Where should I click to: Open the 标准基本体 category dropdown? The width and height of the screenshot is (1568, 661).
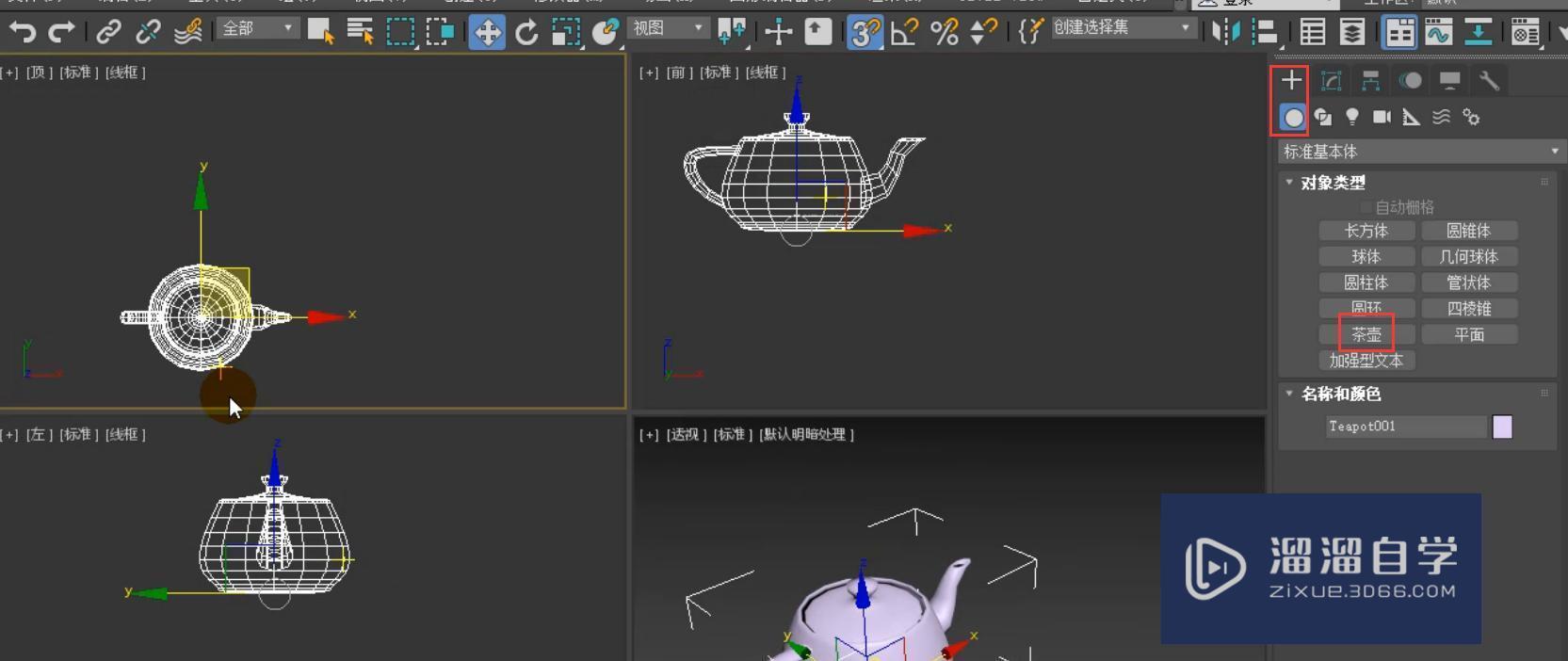(1420, 152)
